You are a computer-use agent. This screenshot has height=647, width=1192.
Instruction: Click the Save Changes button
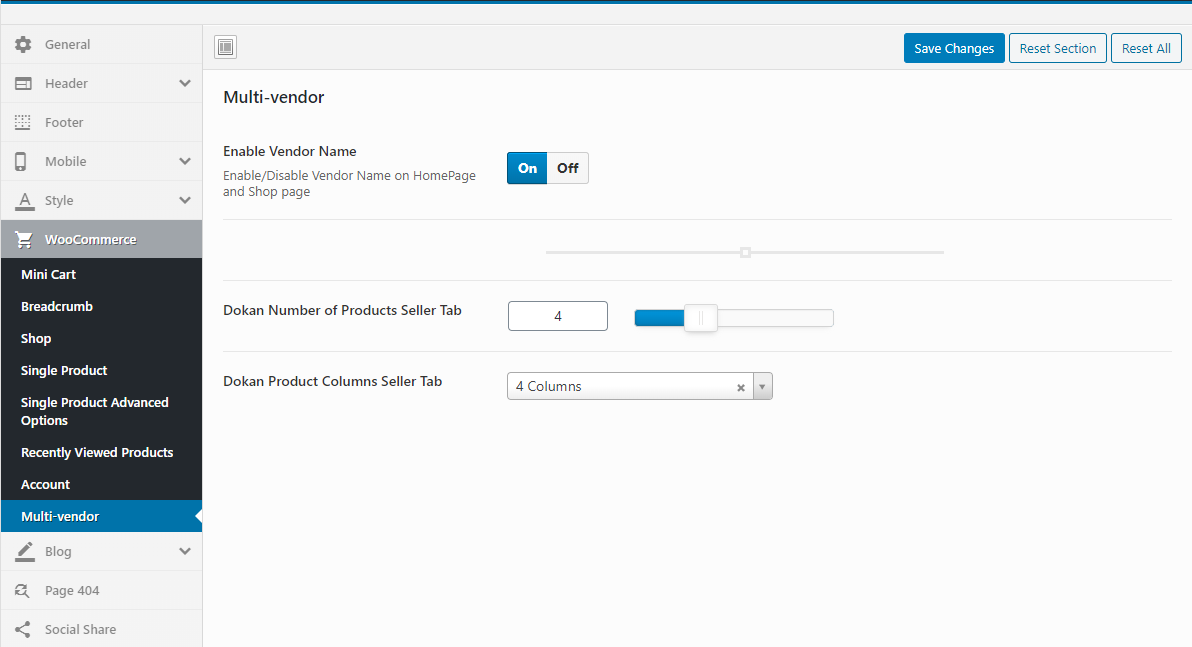coord(954,48)
